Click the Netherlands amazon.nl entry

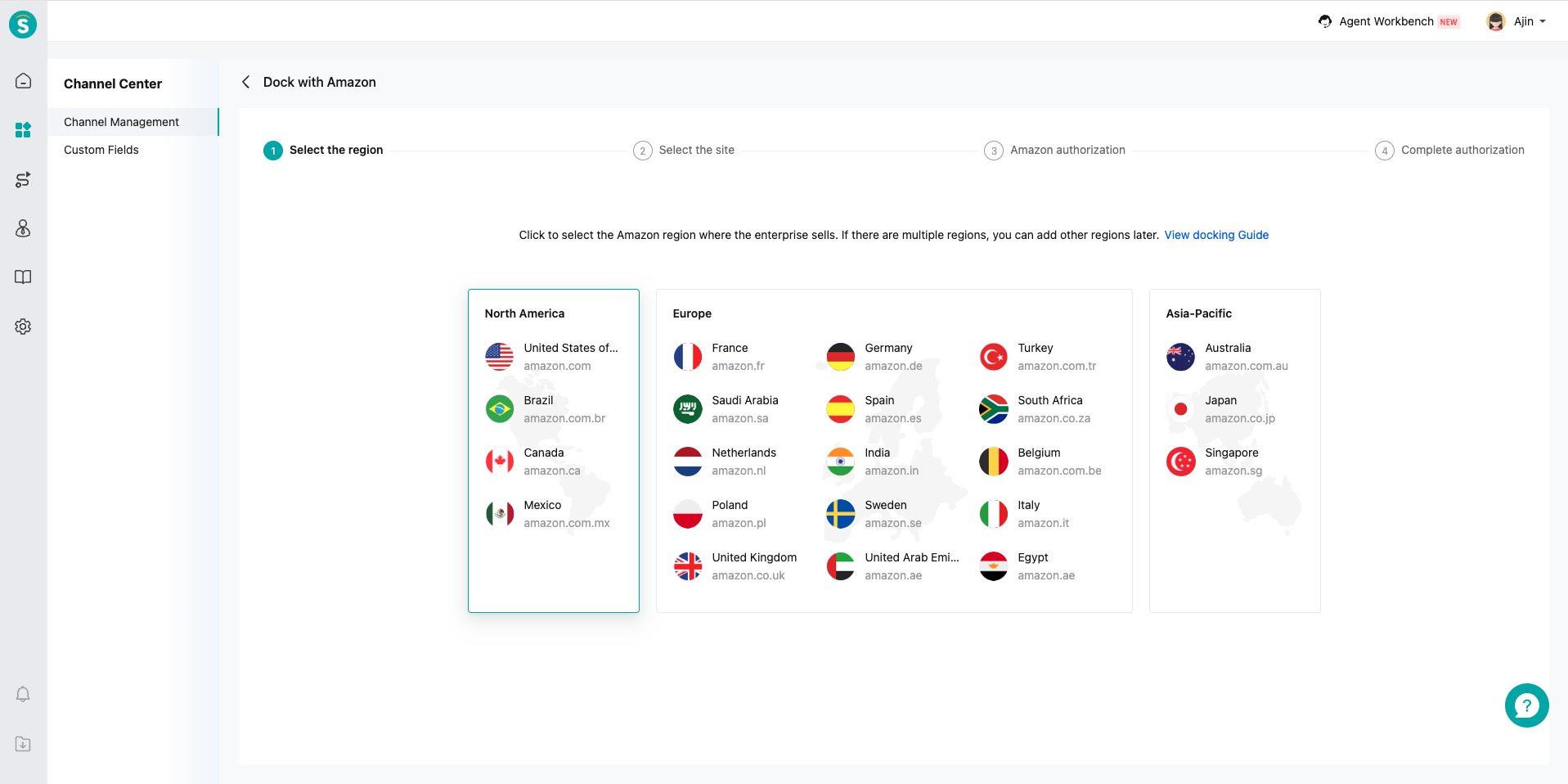coord(725,462)
